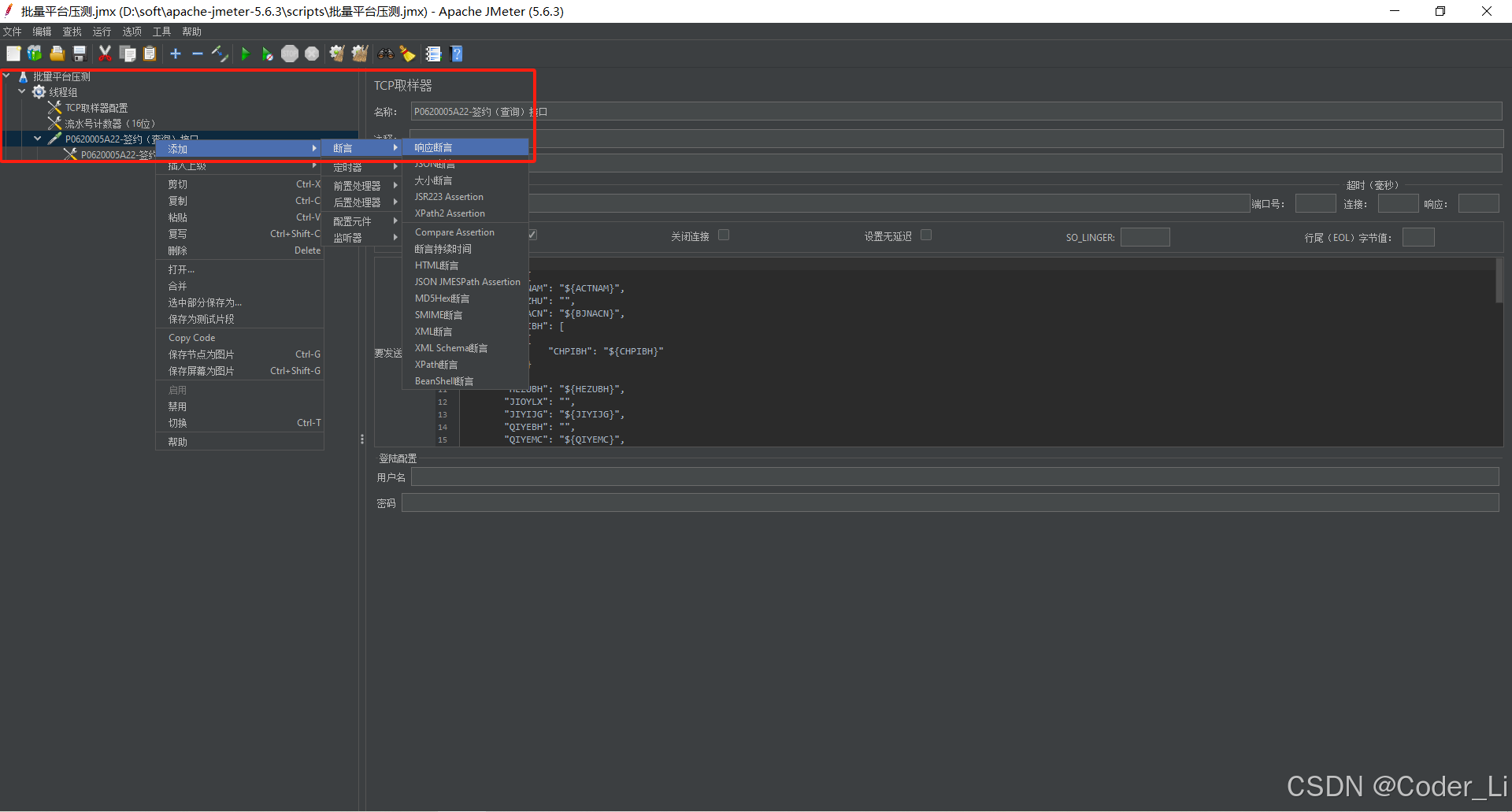The image size is (1512, 812).
Task: Click the New test plan icon
Action: (13, 54)
